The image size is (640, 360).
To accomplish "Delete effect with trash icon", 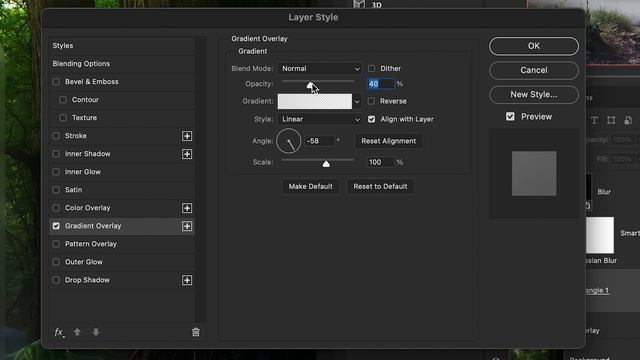I will (196, 332).
